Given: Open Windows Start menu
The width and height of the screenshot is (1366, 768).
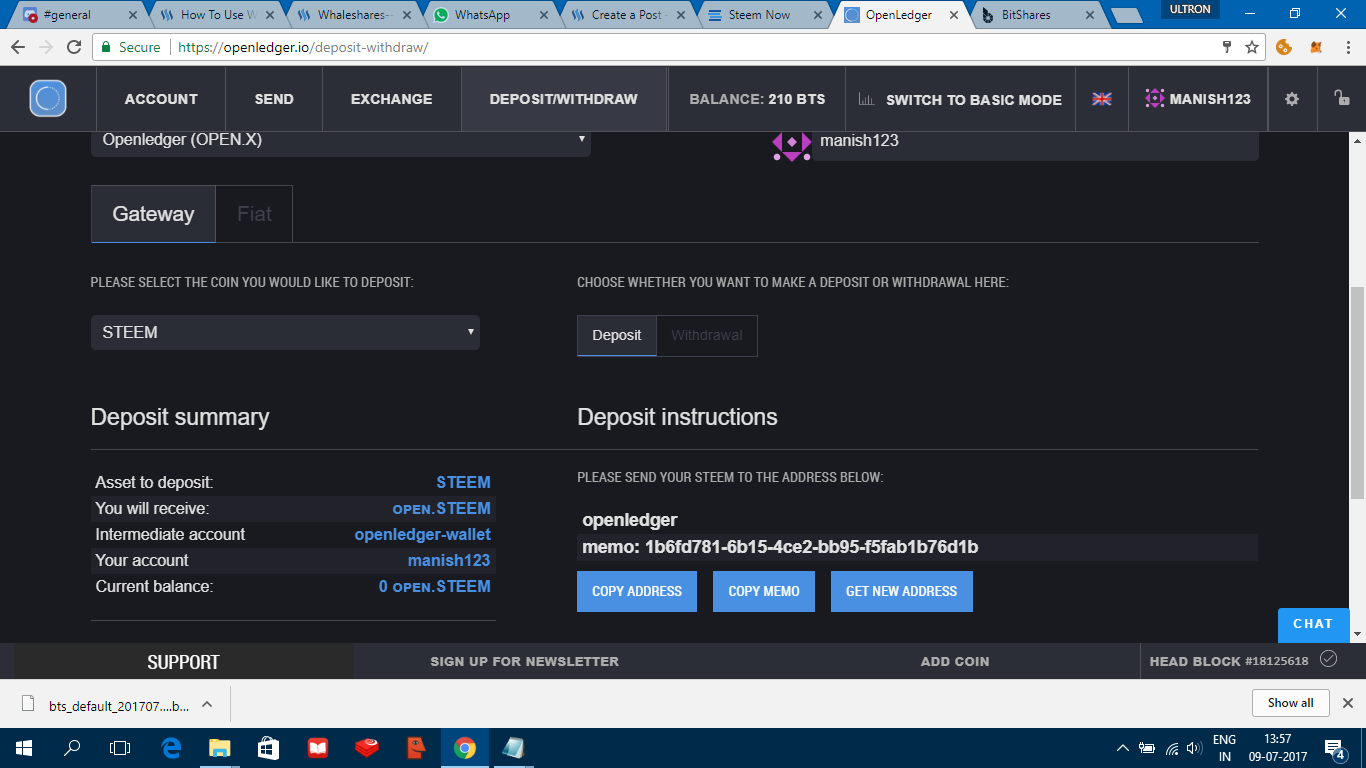Looking at the screenshot, I should point(24,747).
